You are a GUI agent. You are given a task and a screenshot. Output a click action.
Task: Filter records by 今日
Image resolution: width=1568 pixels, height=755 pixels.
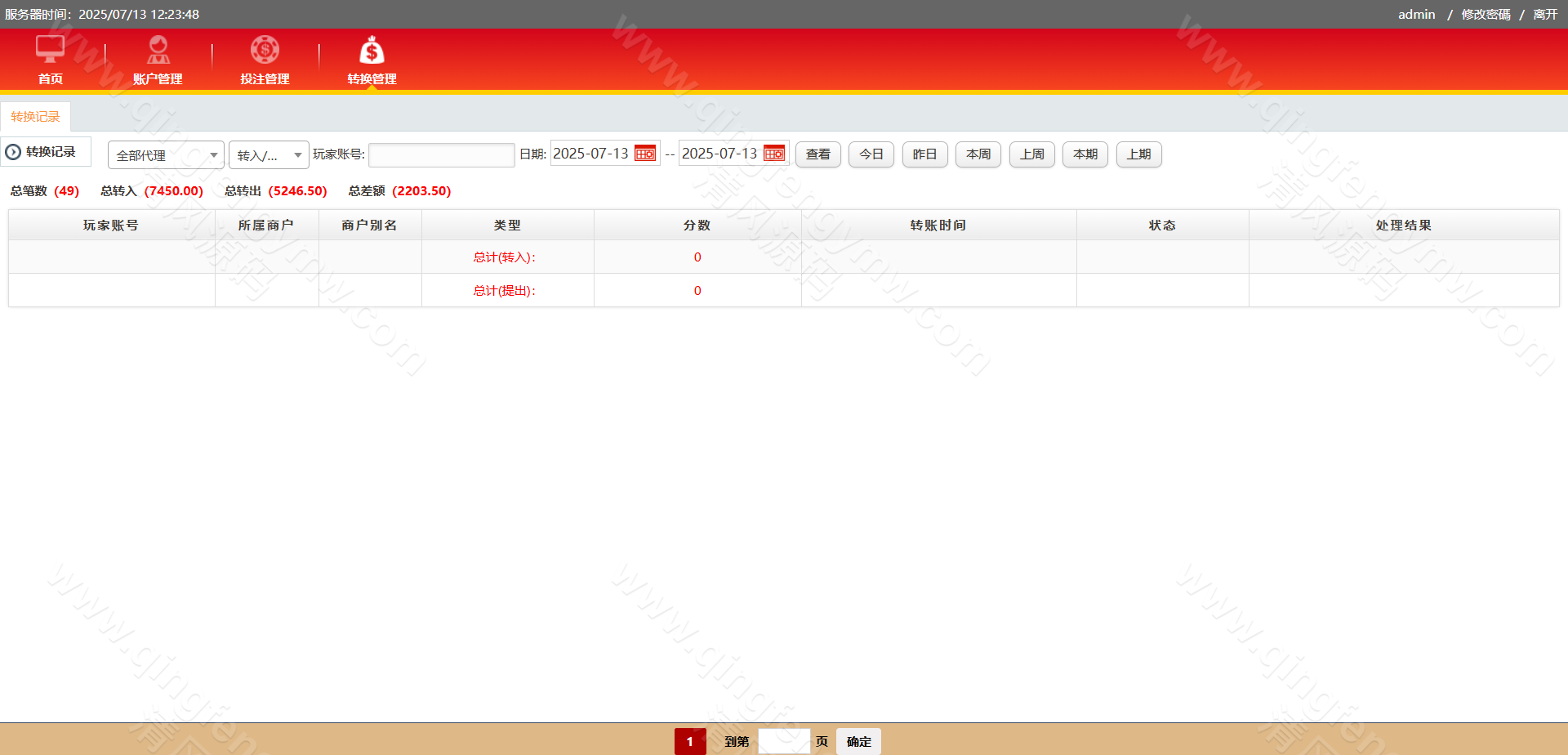pyautogui.click(x=871, y=154)
